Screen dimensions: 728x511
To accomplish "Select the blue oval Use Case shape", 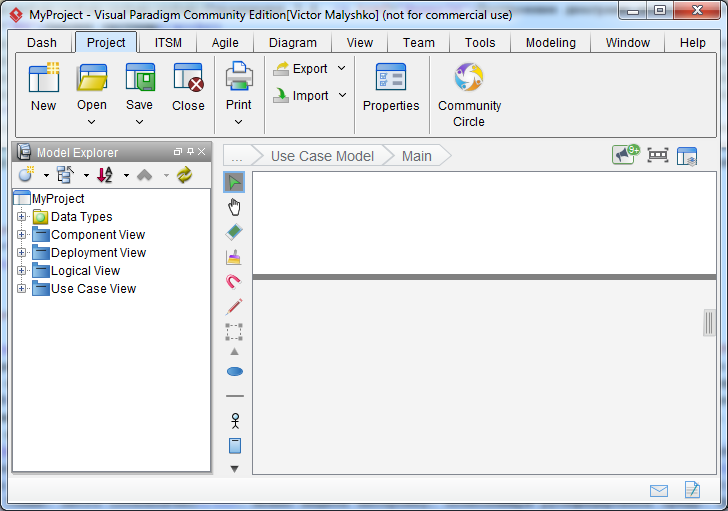I will point(234,371).
